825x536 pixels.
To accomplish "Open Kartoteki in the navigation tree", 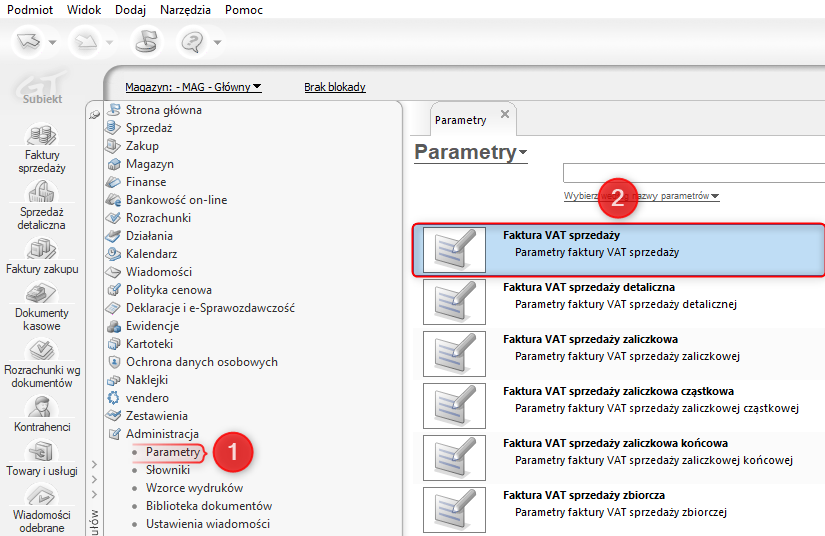I will point(150,343).
